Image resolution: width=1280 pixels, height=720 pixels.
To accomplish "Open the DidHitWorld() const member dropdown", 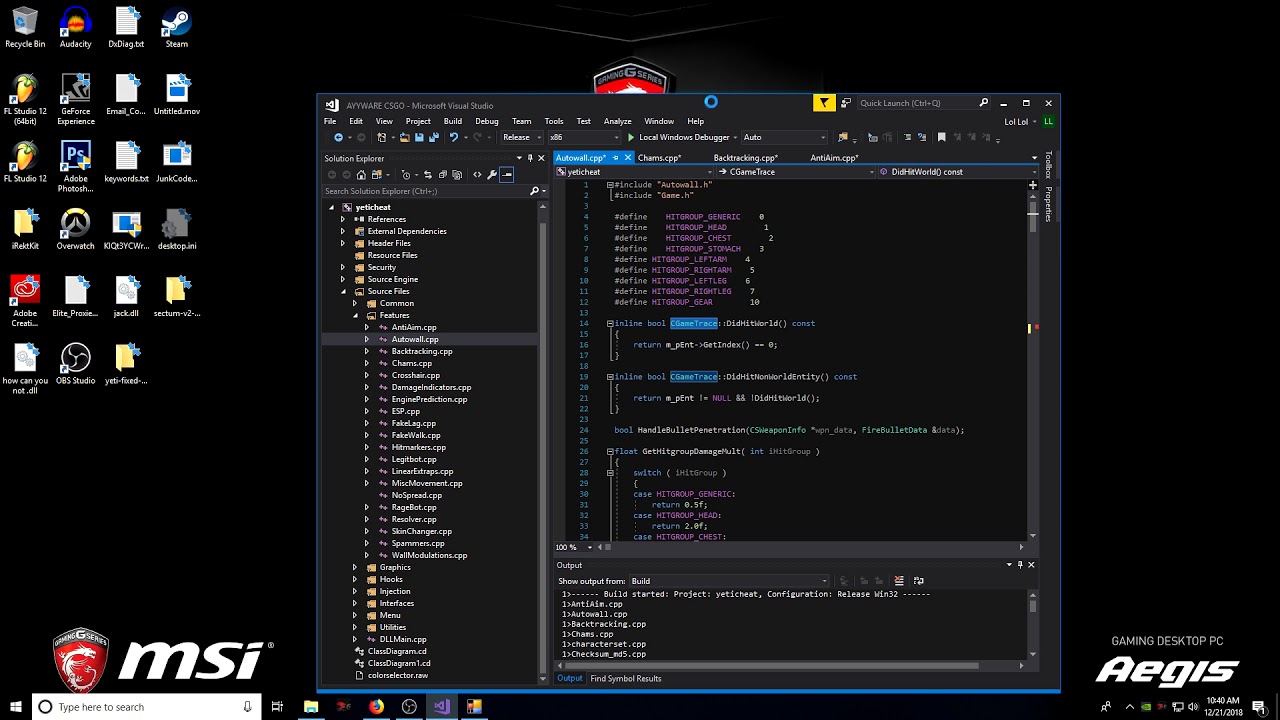I will 958,172.
